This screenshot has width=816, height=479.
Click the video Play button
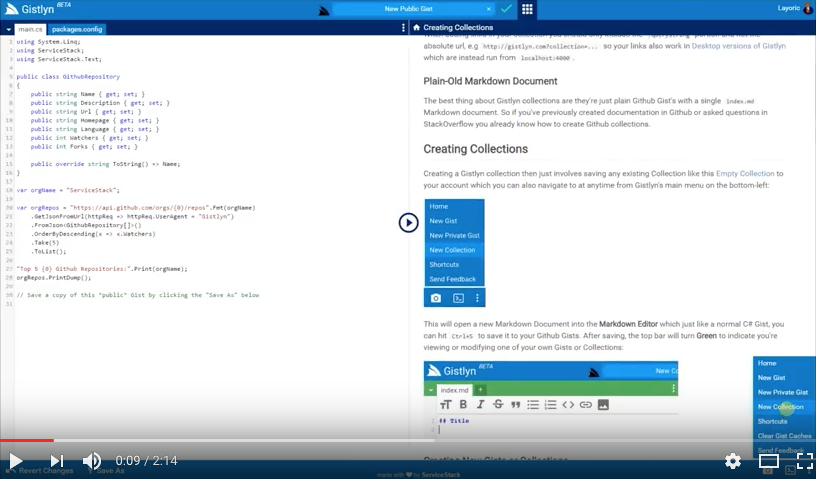(x=16, y=461)
